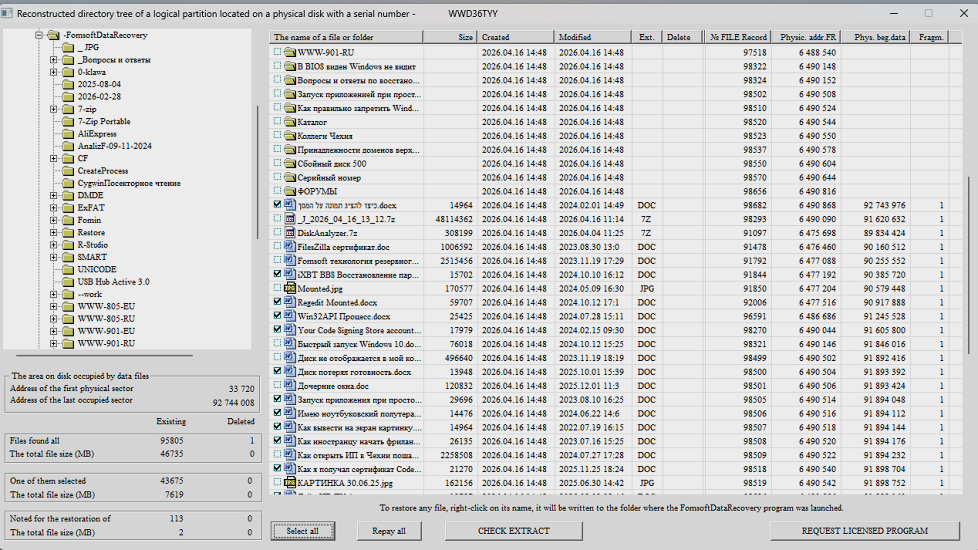The width and height of the screenshot is (978, 550).
Task: Expand the CF tree node
Action: (54, 158)
